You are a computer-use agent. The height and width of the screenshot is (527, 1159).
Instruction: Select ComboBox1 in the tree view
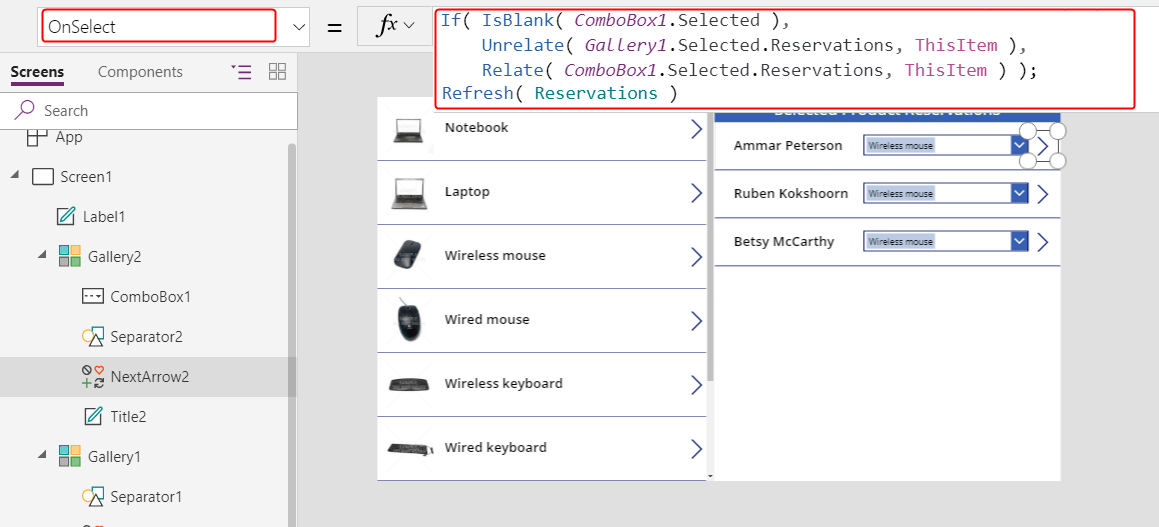(150, 296)
